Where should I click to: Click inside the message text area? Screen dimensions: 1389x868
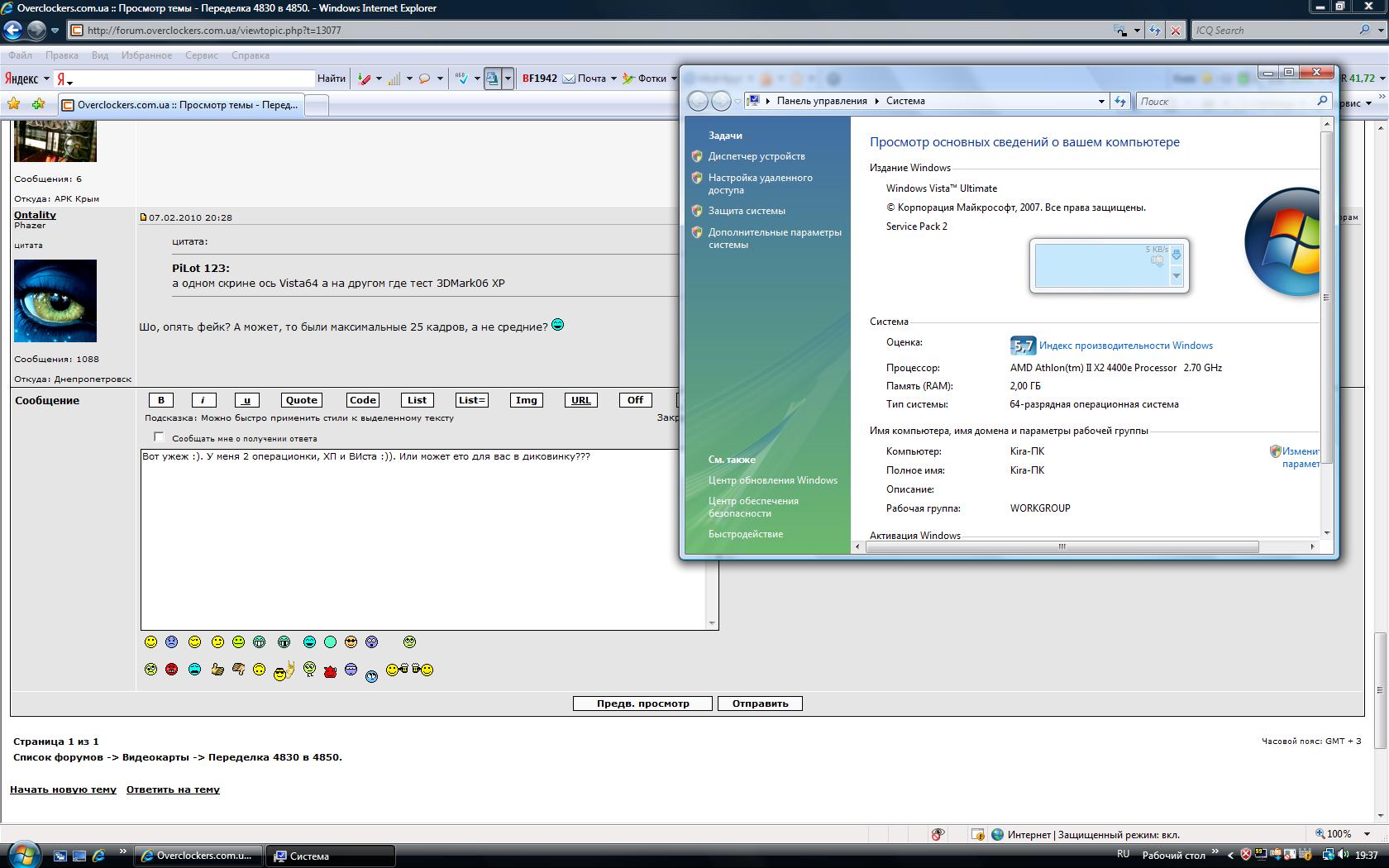(x=423, y=539)
